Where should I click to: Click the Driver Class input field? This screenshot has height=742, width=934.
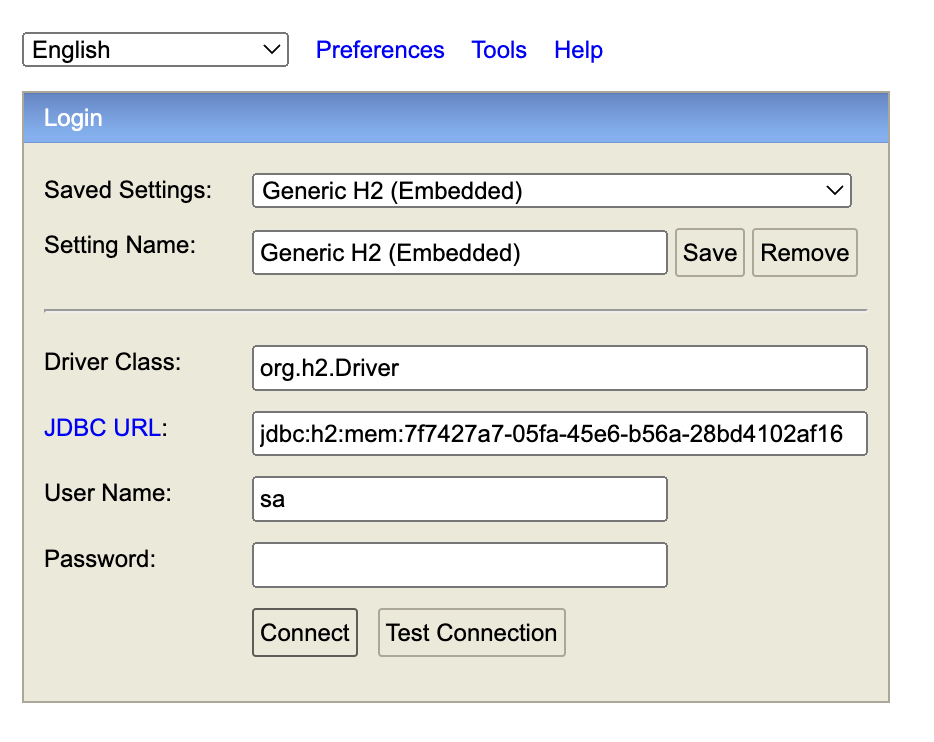[x=560, y=368]
